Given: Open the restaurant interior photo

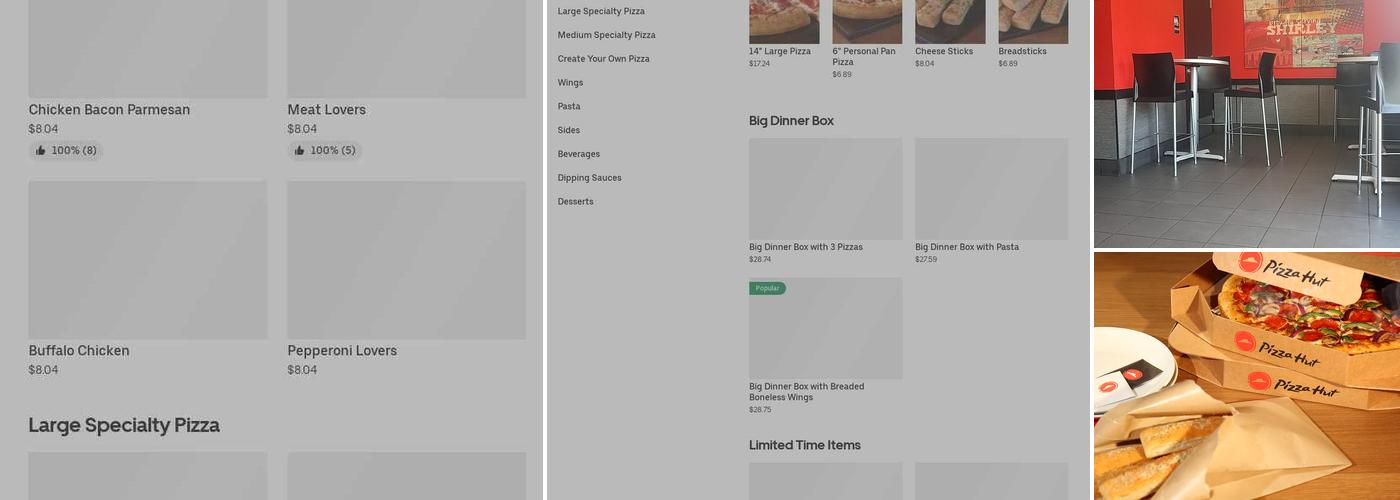Looking at the screenshot, I should pyautogui.click(x=1247, y=123).
